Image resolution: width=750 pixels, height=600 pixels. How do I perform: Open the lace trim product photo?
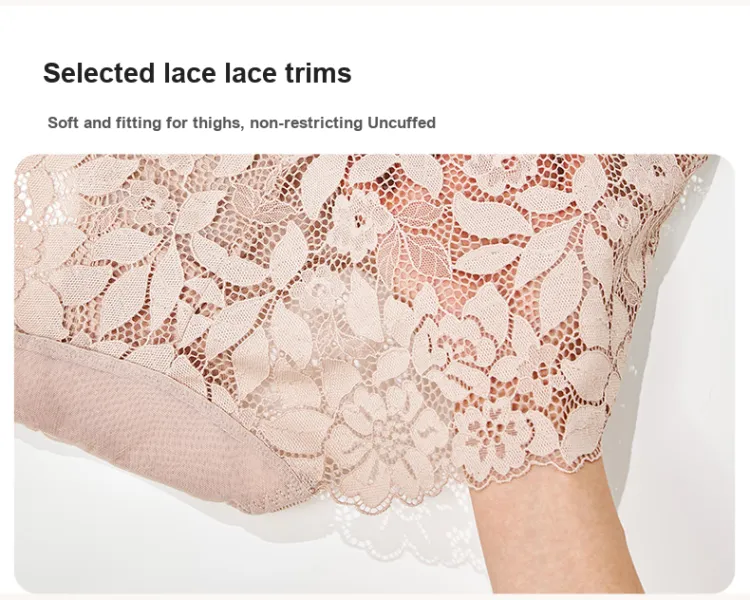click(375, 374)
